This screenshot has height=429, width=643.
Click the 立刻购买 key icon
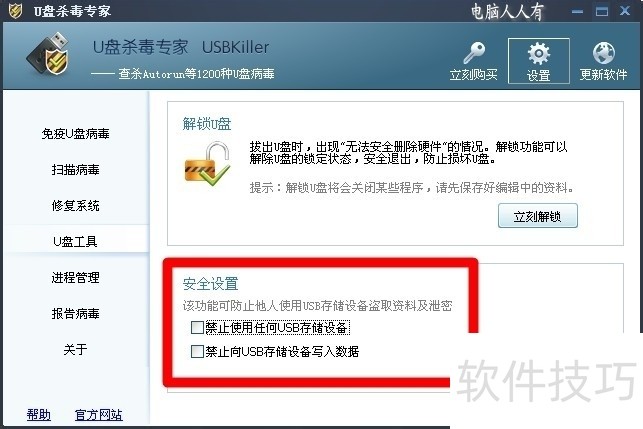click(x=474, y=53)
